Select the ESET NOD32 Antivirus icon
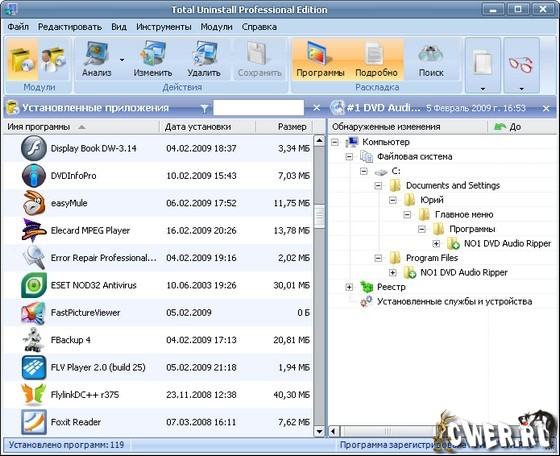The height and width of the screenshot is (456, 560). click(x=34, y=285)
